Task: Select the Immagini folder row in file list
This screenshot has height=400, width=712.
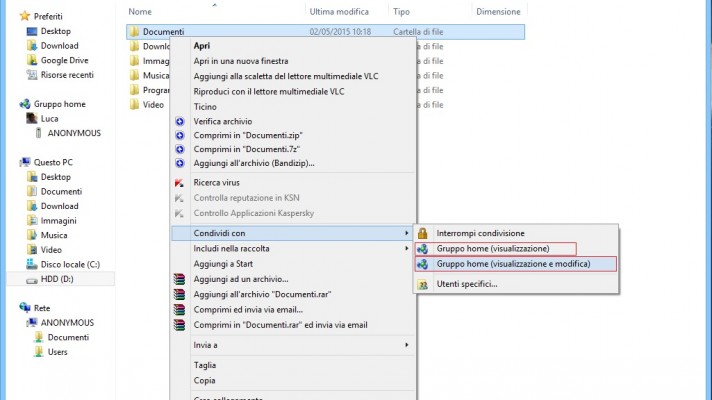Action: [x=156, y=61]
